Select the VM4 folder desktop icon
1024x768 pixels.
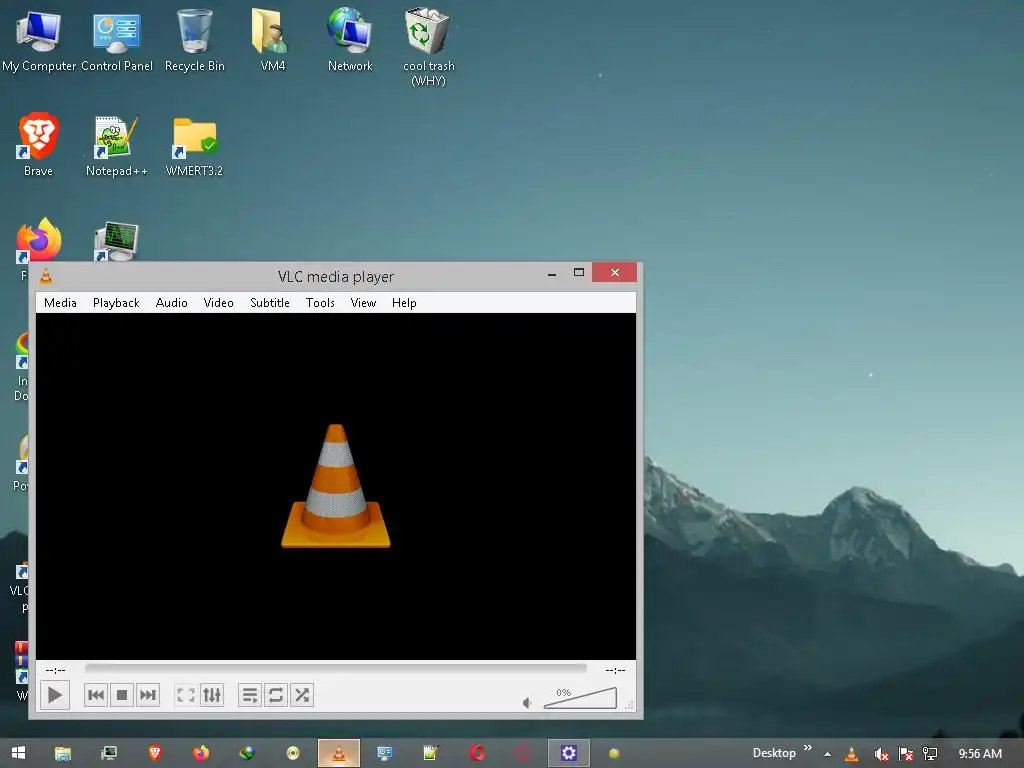(272, 40)
